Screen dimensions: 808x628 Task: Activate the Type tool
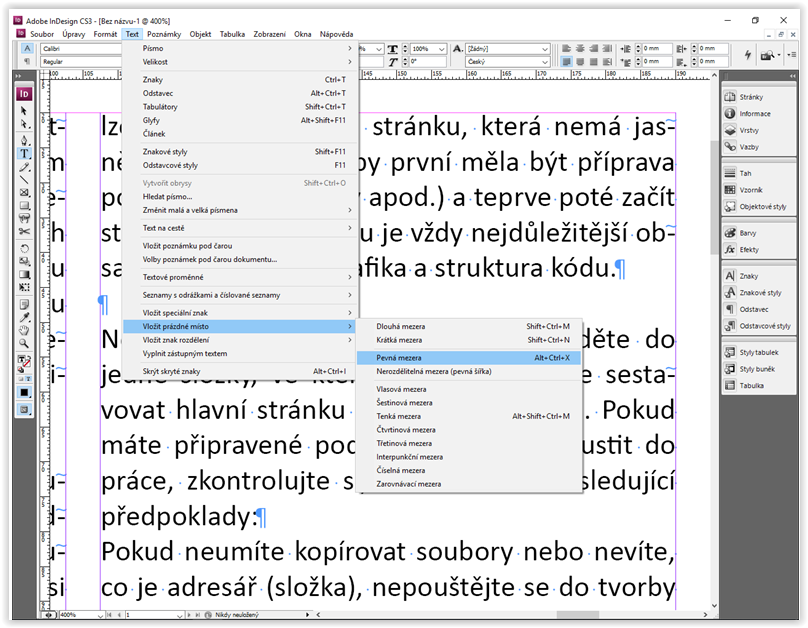[24, 154]
